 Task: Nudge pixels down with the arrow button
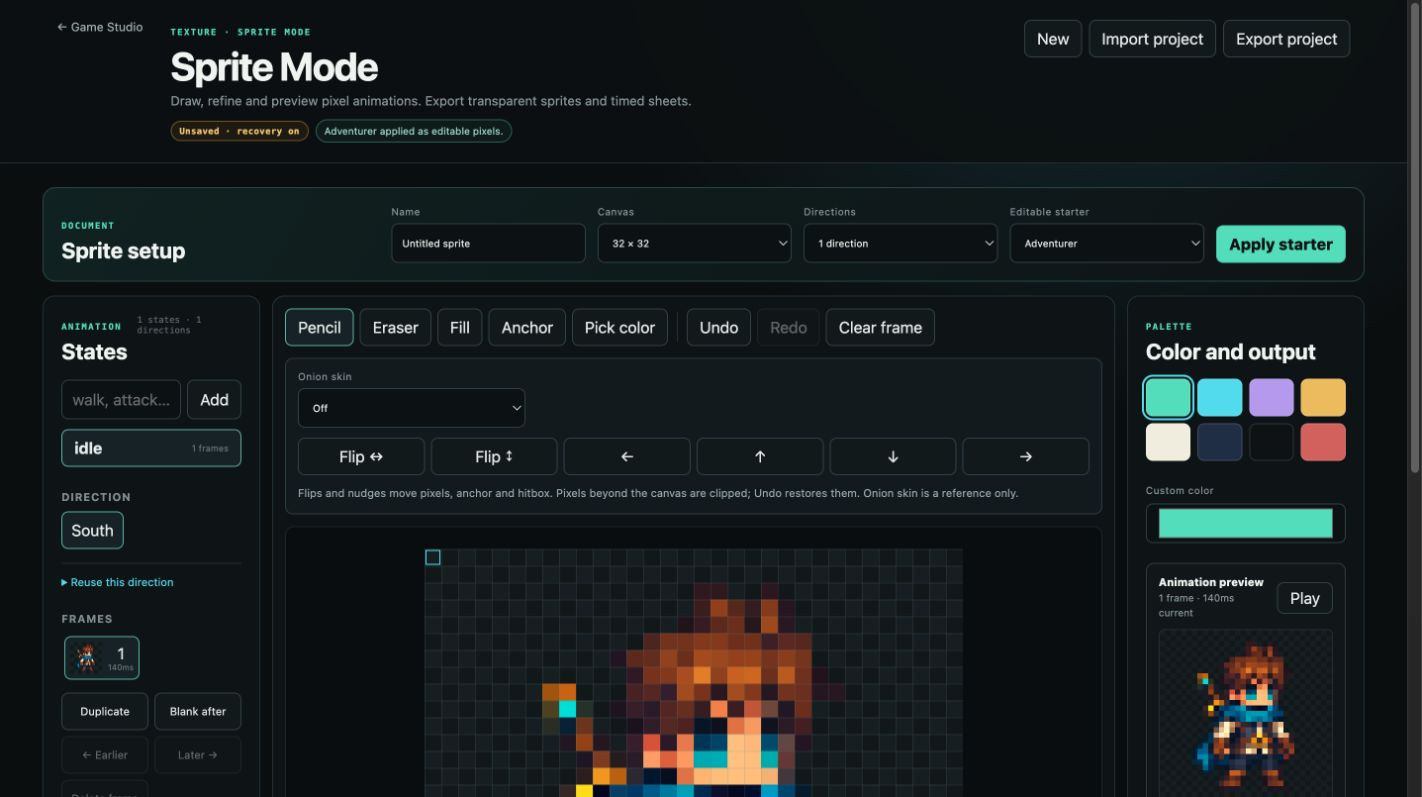coord(893,456)
